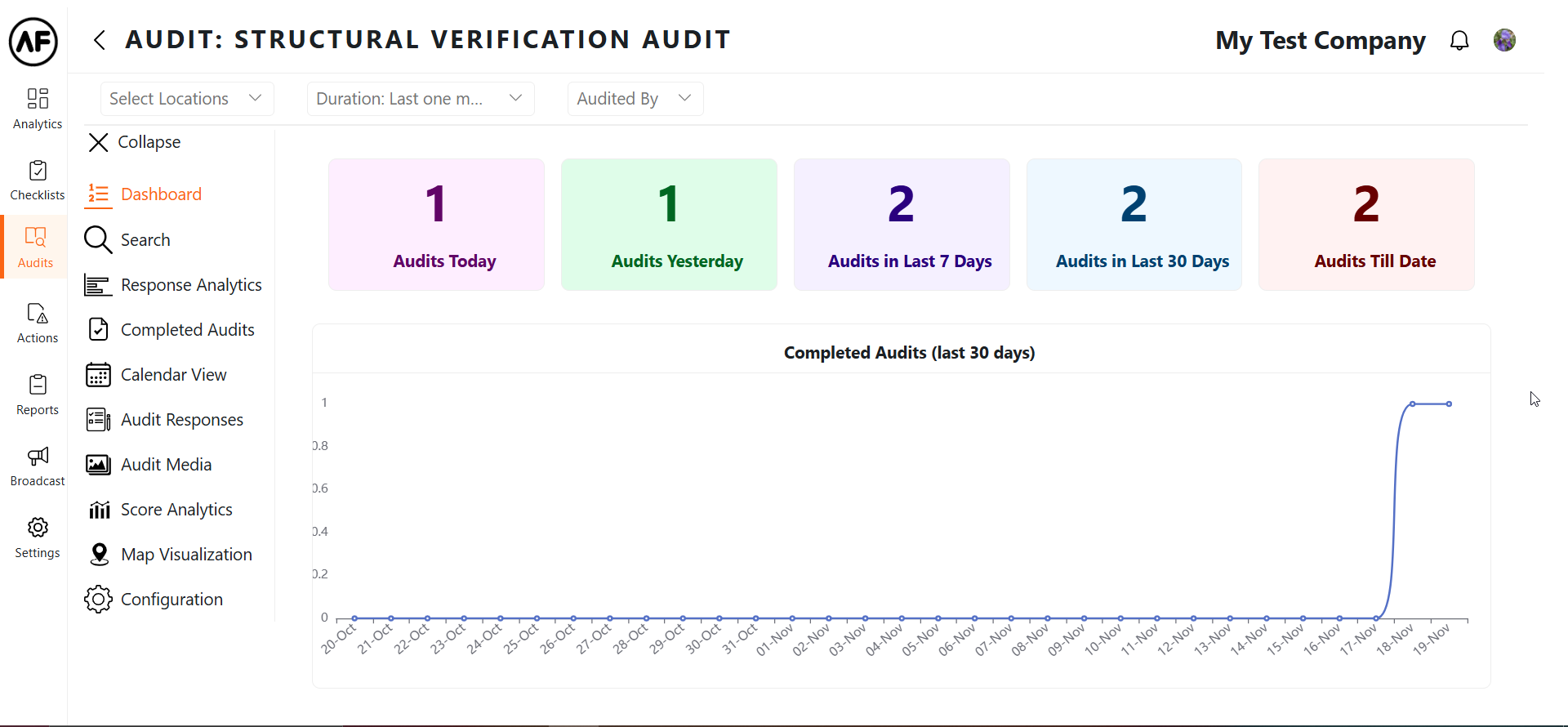Click the 18-Nov data point on chart
The width and height of the screenshot is (1568, 727).
pyautogui.click(x=1412, y=404)
